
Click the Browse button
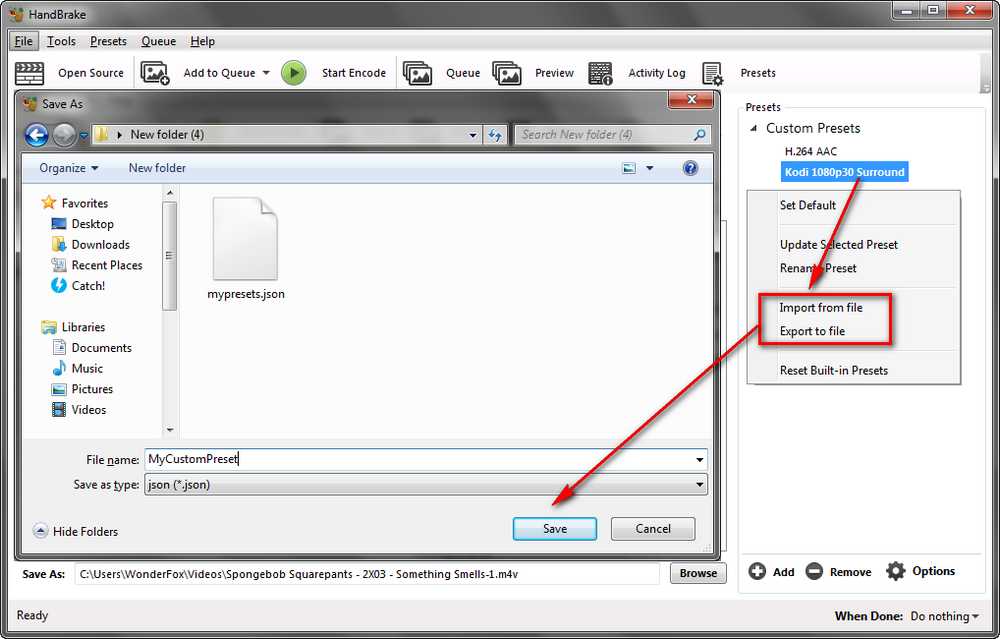698,573
